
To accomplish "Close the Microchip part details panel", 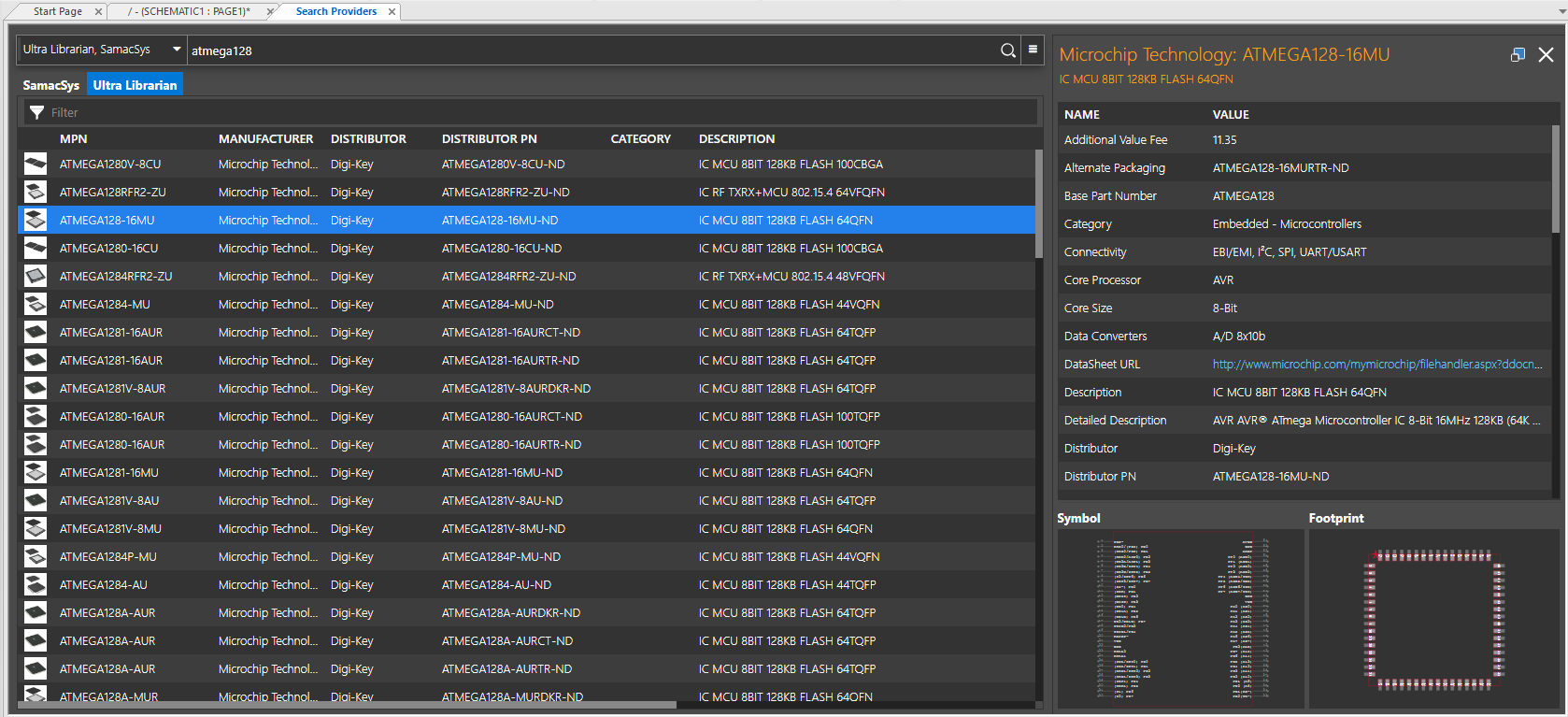I will pyautogui.click(x=1546, y=55).
